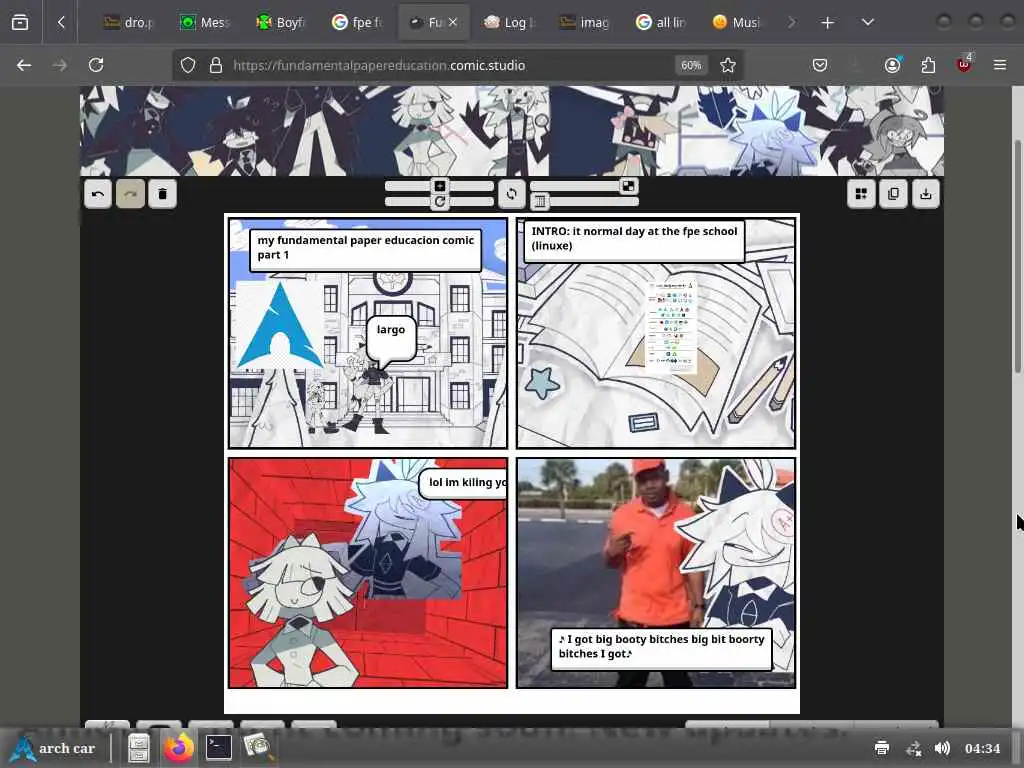
Task: Delete the selected item with trash icon
Action: click(163, 194)
